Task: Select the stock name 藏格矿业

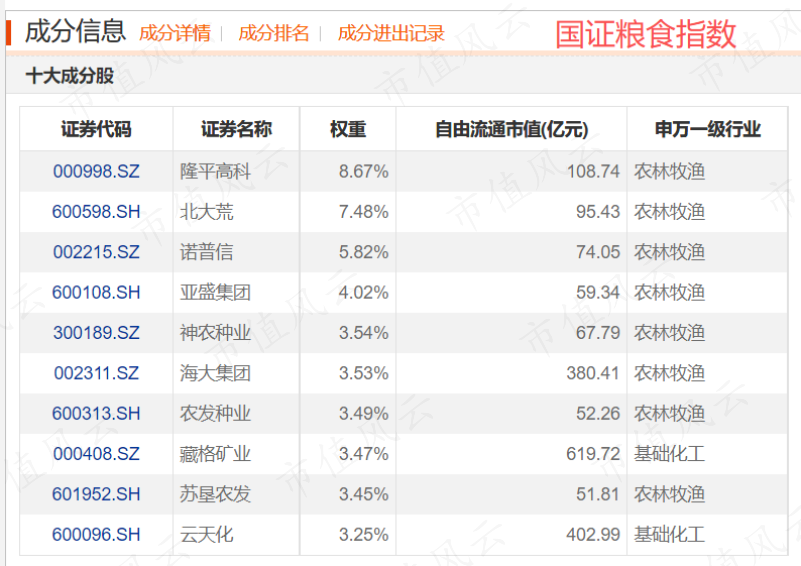Action: [215, 454]
